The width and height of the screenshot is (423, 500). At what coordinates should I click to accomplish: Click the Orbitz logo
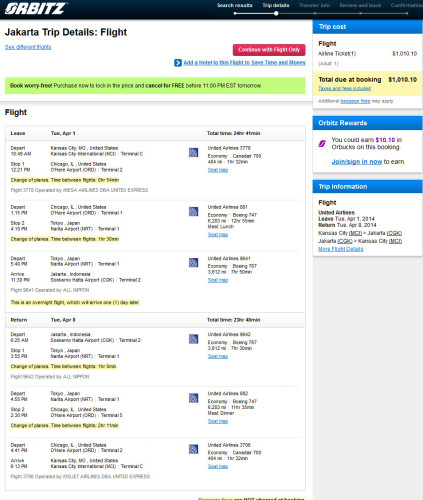point(36,8)
